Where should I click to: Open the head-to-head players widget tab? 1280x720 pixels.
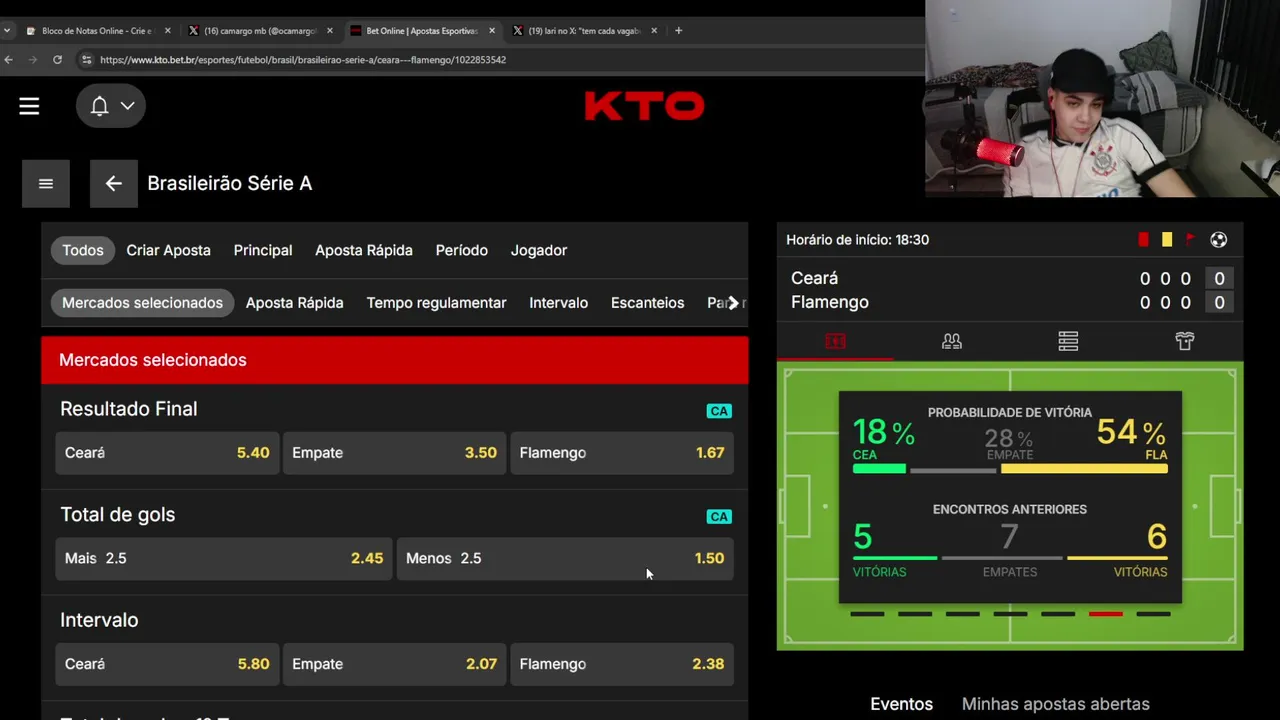952,342
